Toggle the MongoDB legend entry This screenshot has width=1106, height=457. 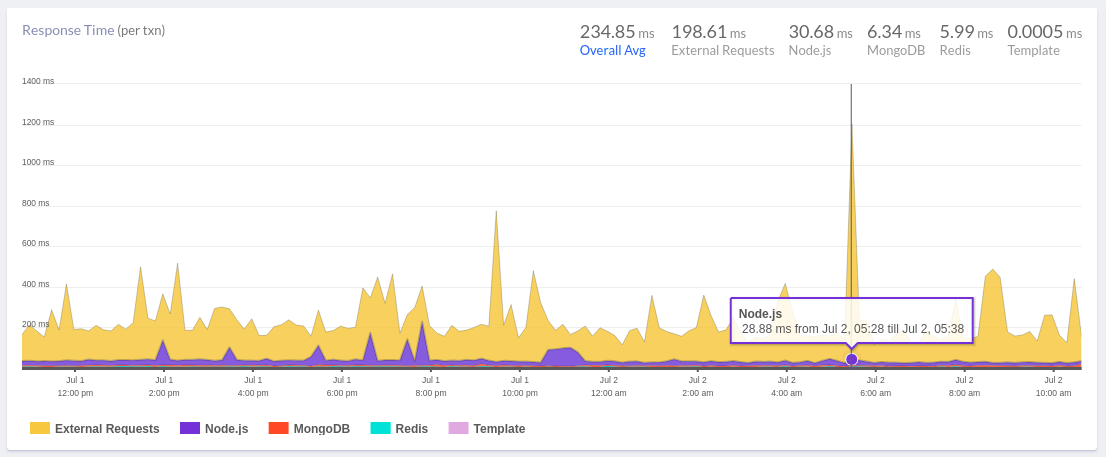(x=310, y=428)
